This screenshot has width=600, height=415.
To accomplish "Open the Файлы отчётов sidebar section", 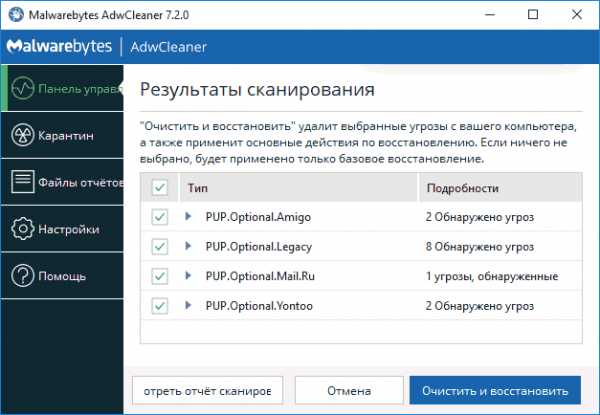I will (x=62, y=182).
